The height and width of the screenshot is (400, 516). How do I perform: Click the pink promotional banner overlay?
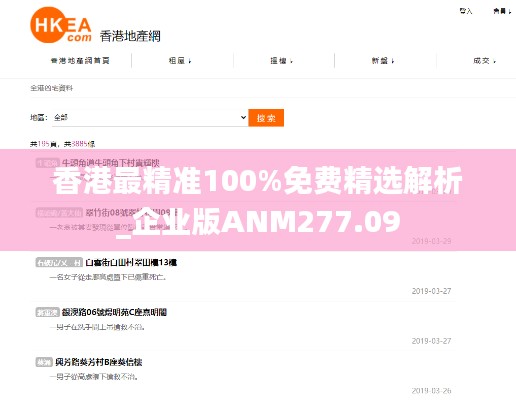(x=258, y=200)
